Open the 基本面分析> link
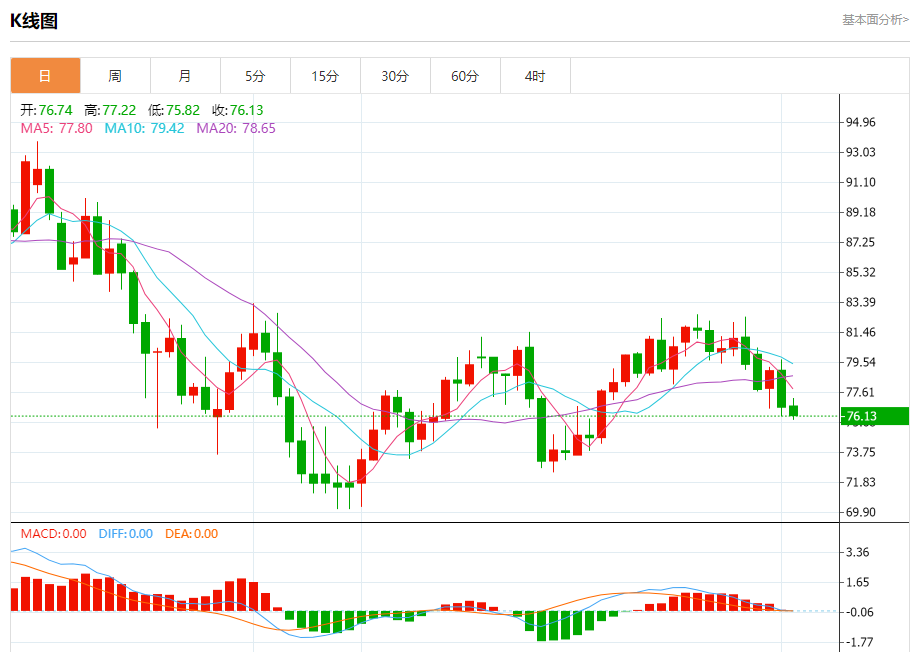Screen dimensions: 912x652 [x=875, y=20]
